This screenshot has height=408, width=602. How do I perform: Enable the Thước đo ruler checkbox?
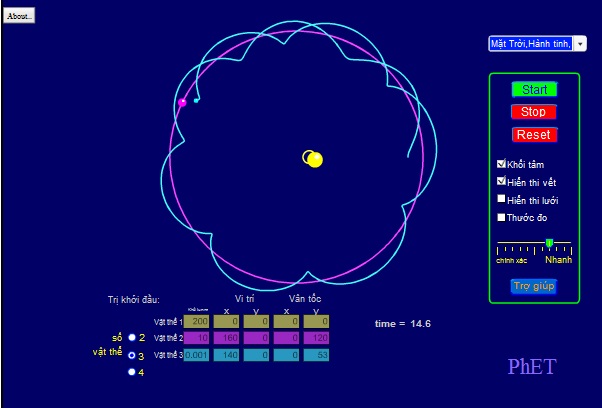click(502, 217)
